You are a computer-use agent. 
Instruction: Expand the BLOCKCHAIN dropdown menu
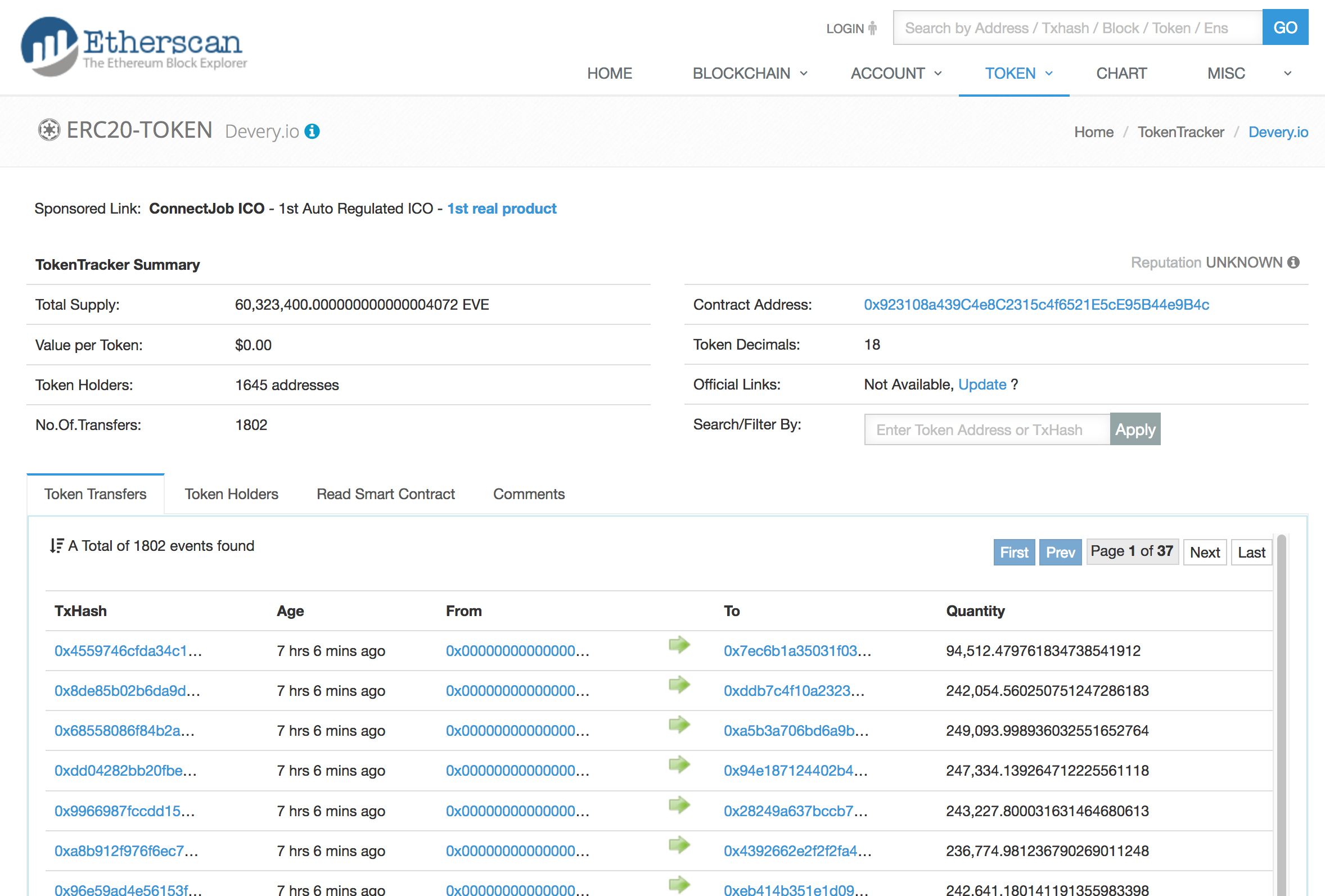pyautogui.click(x=750, y=74)
